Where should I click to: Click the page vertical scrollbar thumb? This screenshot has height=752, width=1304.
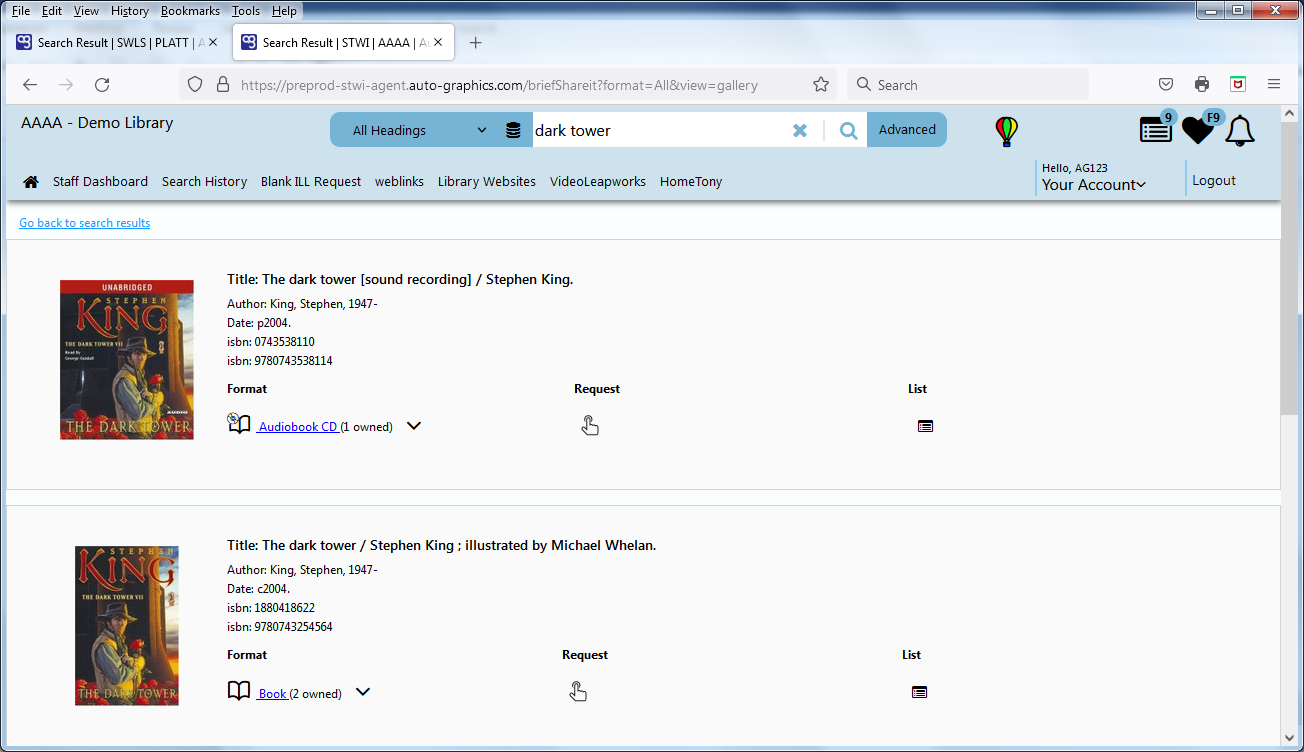[x=1288, y=270]
